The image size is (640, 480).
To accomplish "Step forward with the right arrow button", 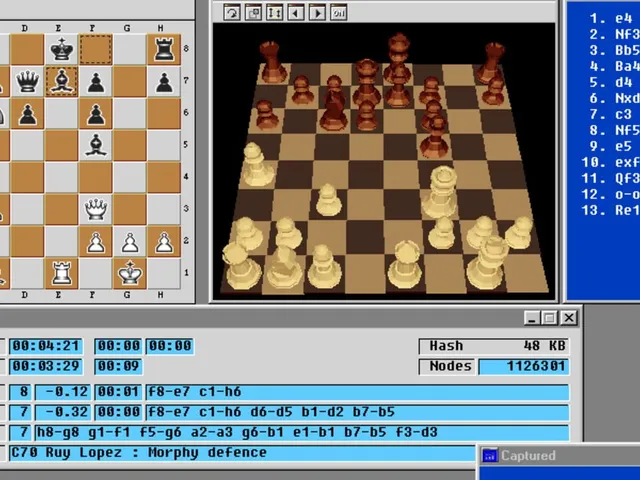I will 317,12.
